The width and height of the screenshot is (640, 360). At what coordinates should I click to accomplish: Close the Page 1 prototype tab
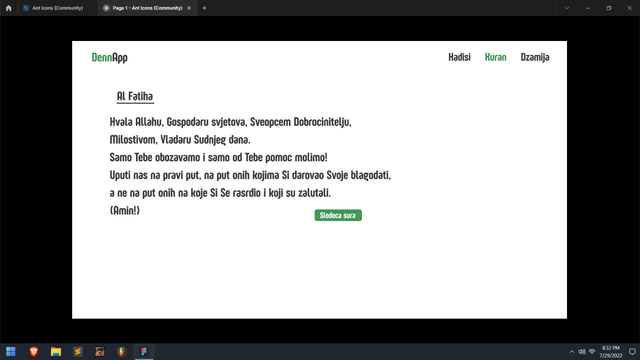click(x=189, y=8)
